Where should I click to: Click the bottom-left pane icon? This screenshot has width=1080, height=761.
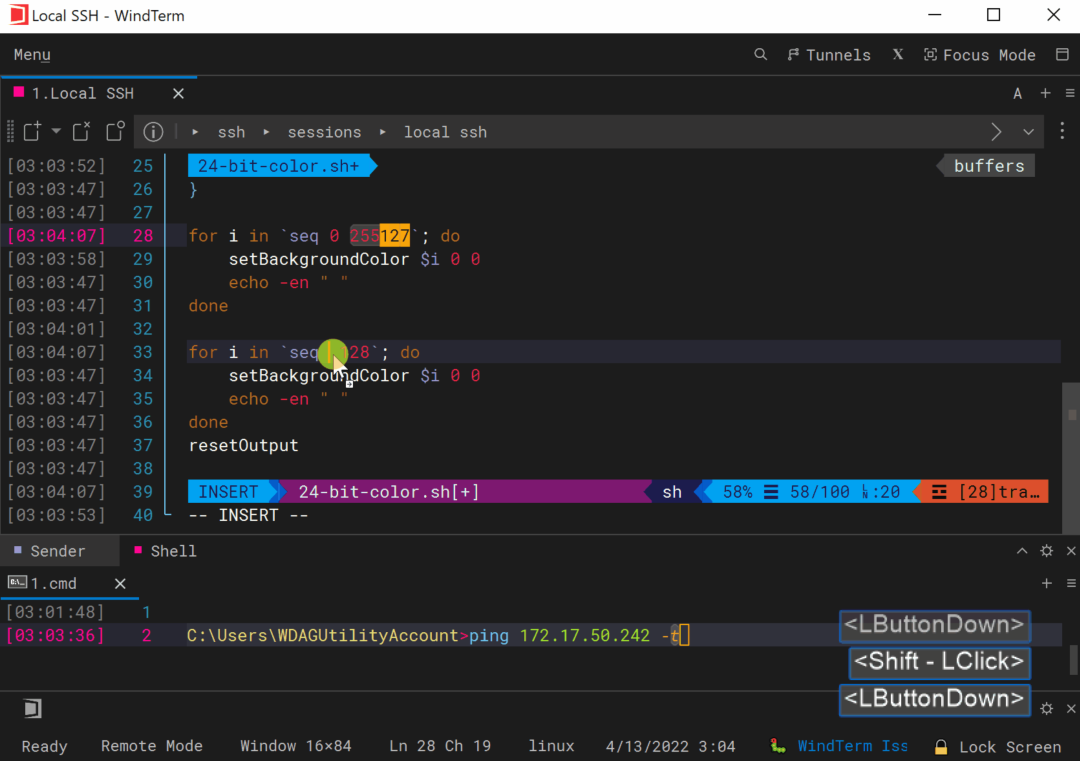[x=32, y=708]
